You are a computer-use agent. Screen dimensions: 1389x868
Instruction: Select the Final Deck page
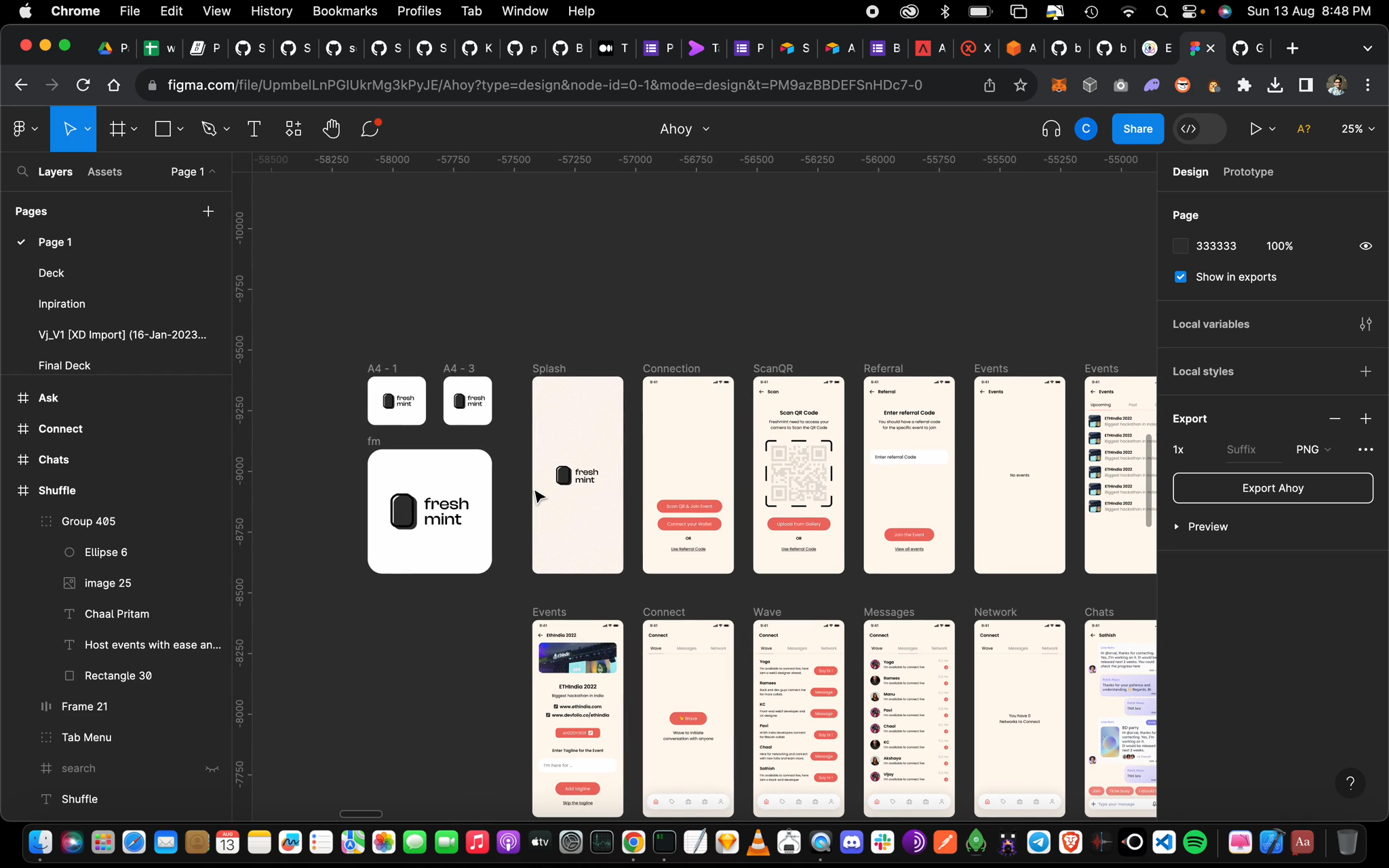(x=64, y=366)
